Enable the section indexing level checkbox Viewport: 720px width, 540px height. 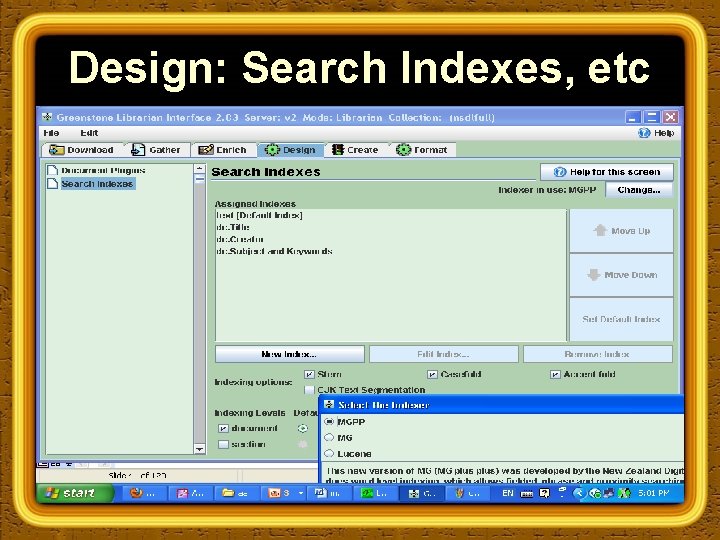223,444
